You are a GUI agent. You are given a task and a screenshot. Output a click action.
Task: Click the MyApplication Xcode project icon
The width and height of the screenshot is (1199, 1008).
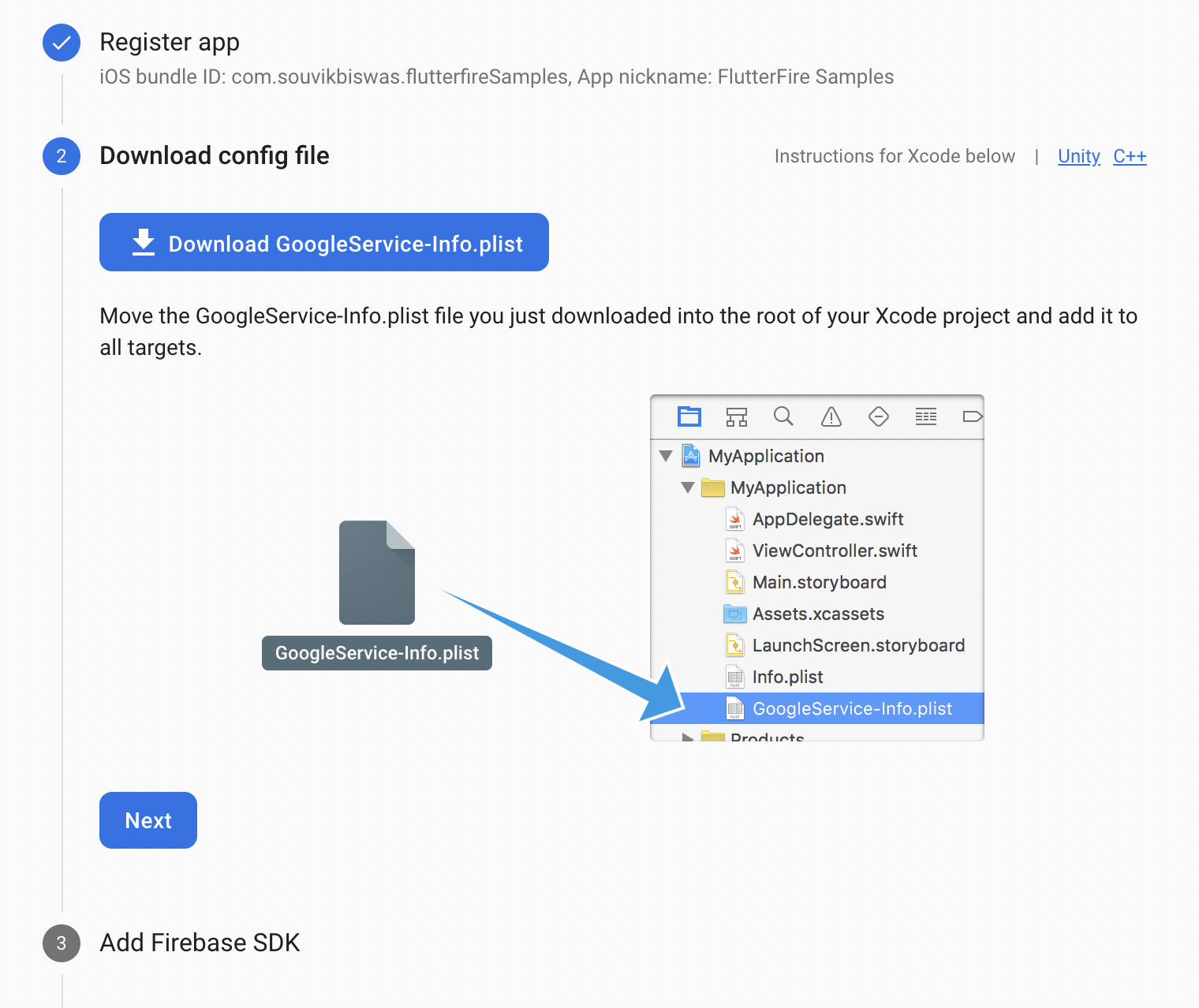691,456
